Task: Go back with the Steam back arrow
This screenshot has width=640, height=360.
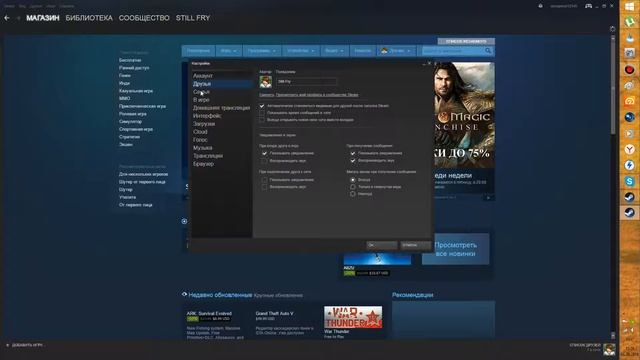Action: coord(7,18)
